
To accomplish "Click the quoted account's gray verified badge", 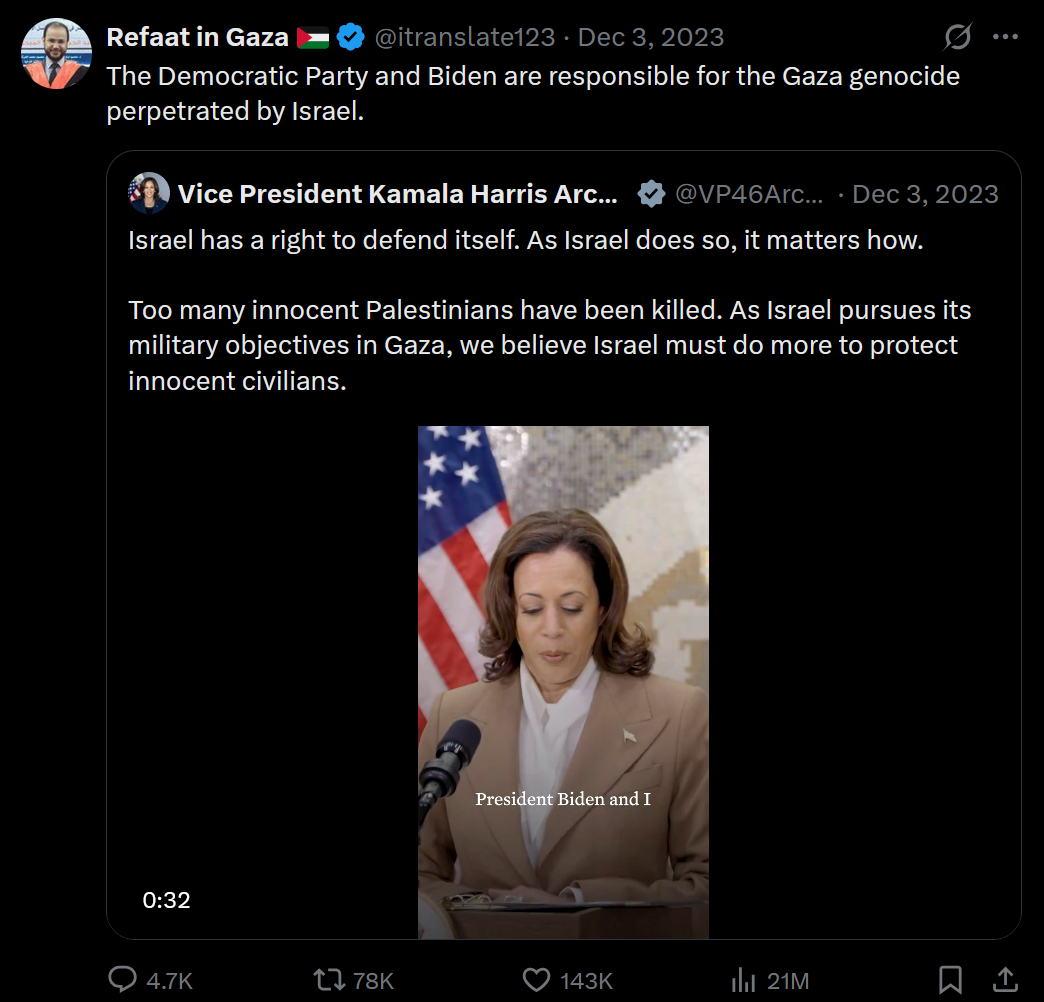I will click(x=651, y=194).
